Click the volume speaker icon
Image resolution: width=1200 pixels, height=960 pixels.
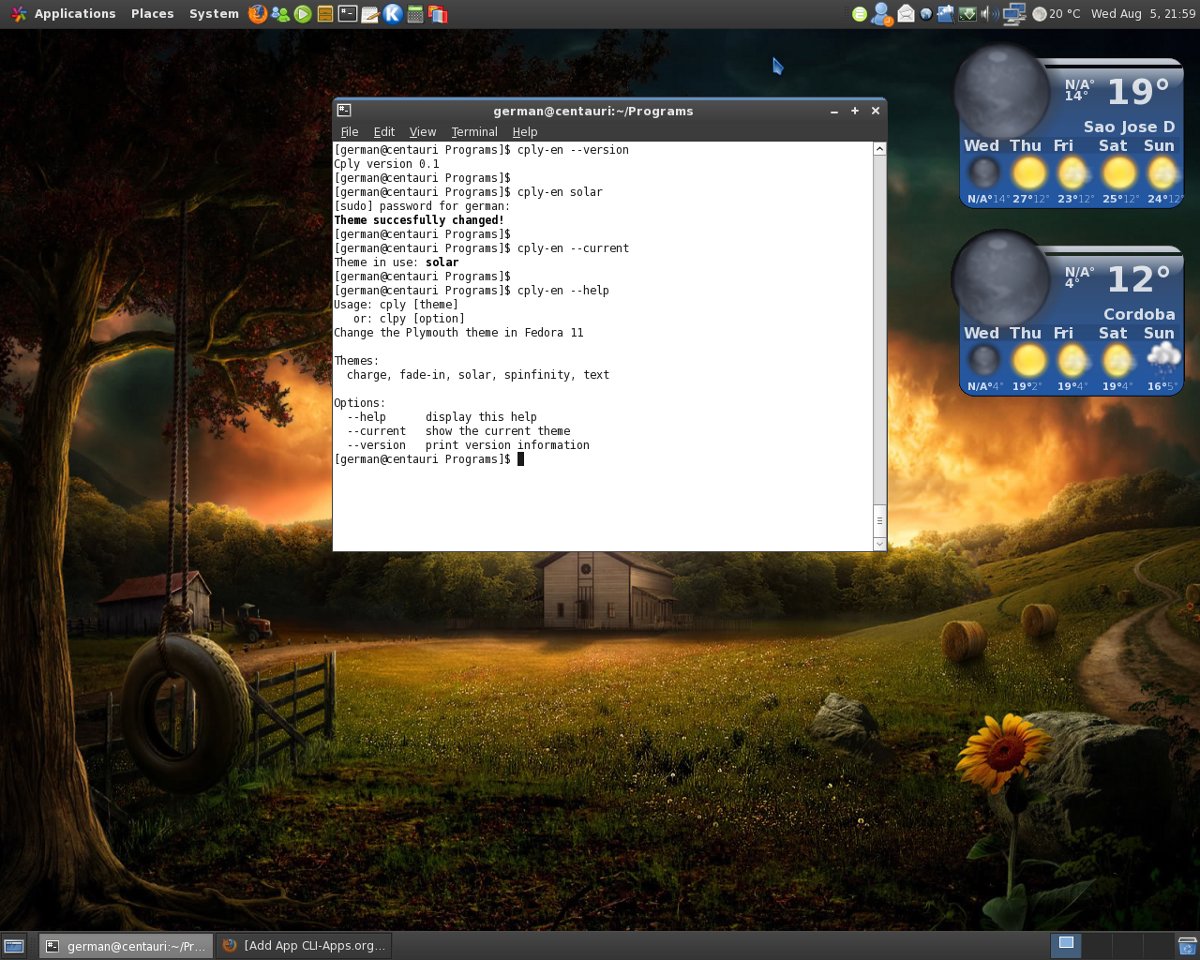[x=988, y=14]
